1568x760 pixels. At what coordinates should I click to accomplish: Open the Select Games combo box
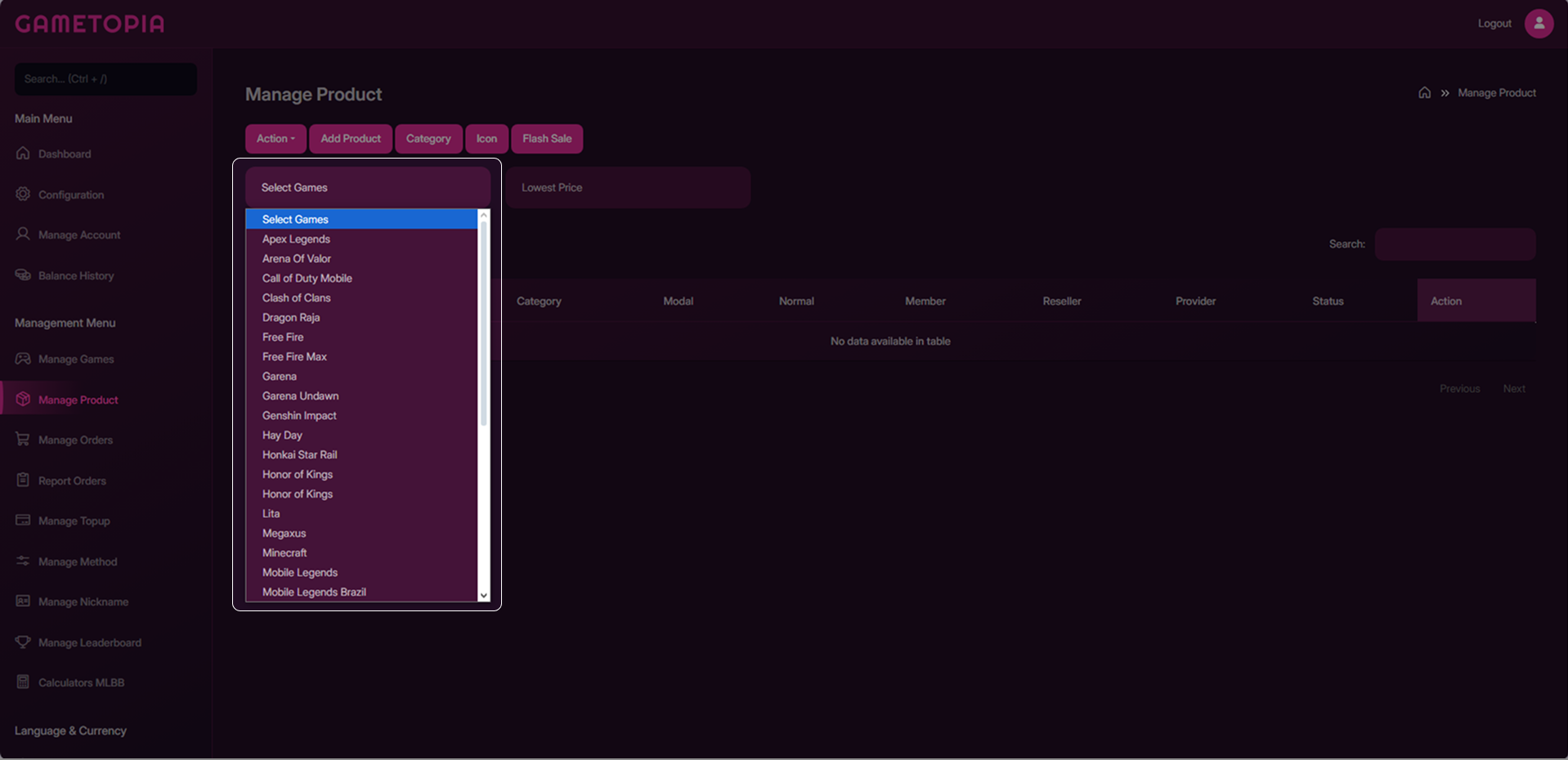(x=368, y=187)
